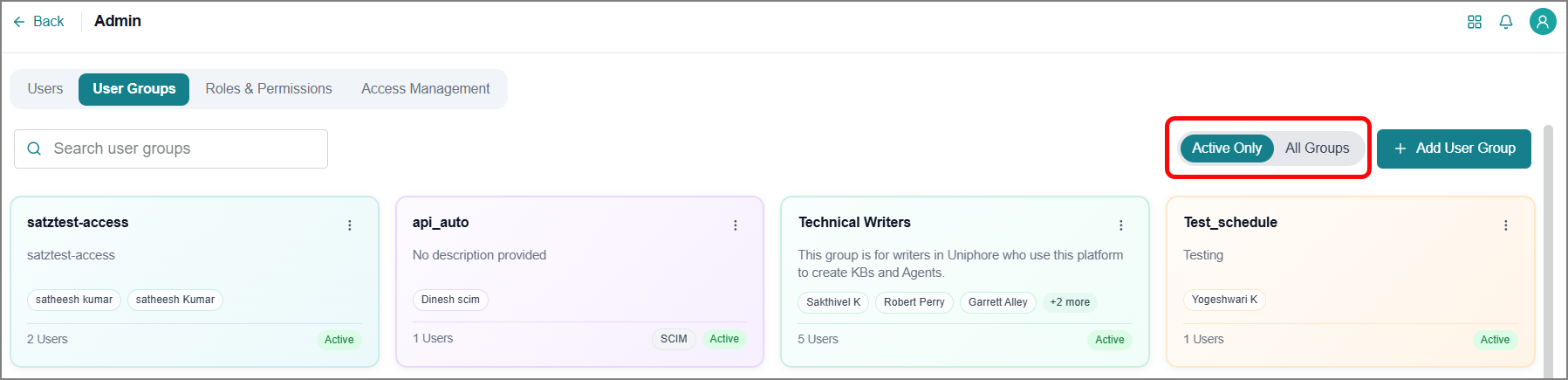Click 1 Users count on api_auto card
This screenshot has width=1568, height=380.
point(433,338)
